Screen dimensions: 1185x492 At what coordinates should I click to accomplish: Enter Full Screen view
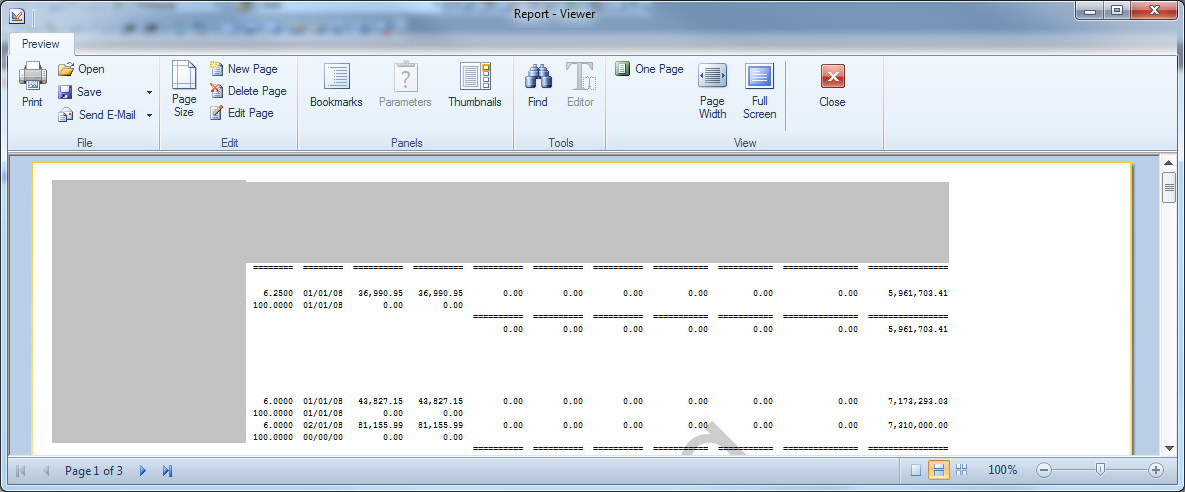coord(760,91)
